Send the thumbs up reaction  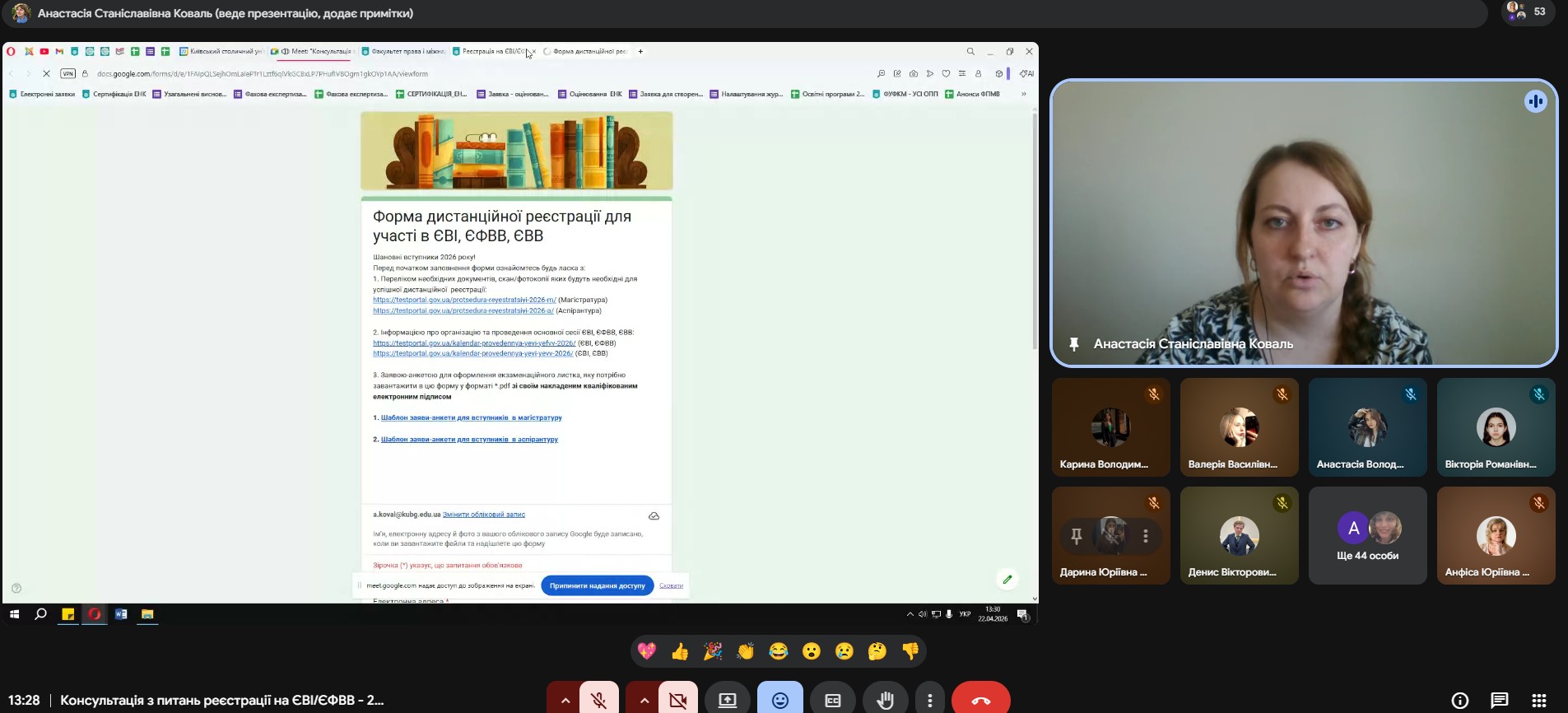680,652
